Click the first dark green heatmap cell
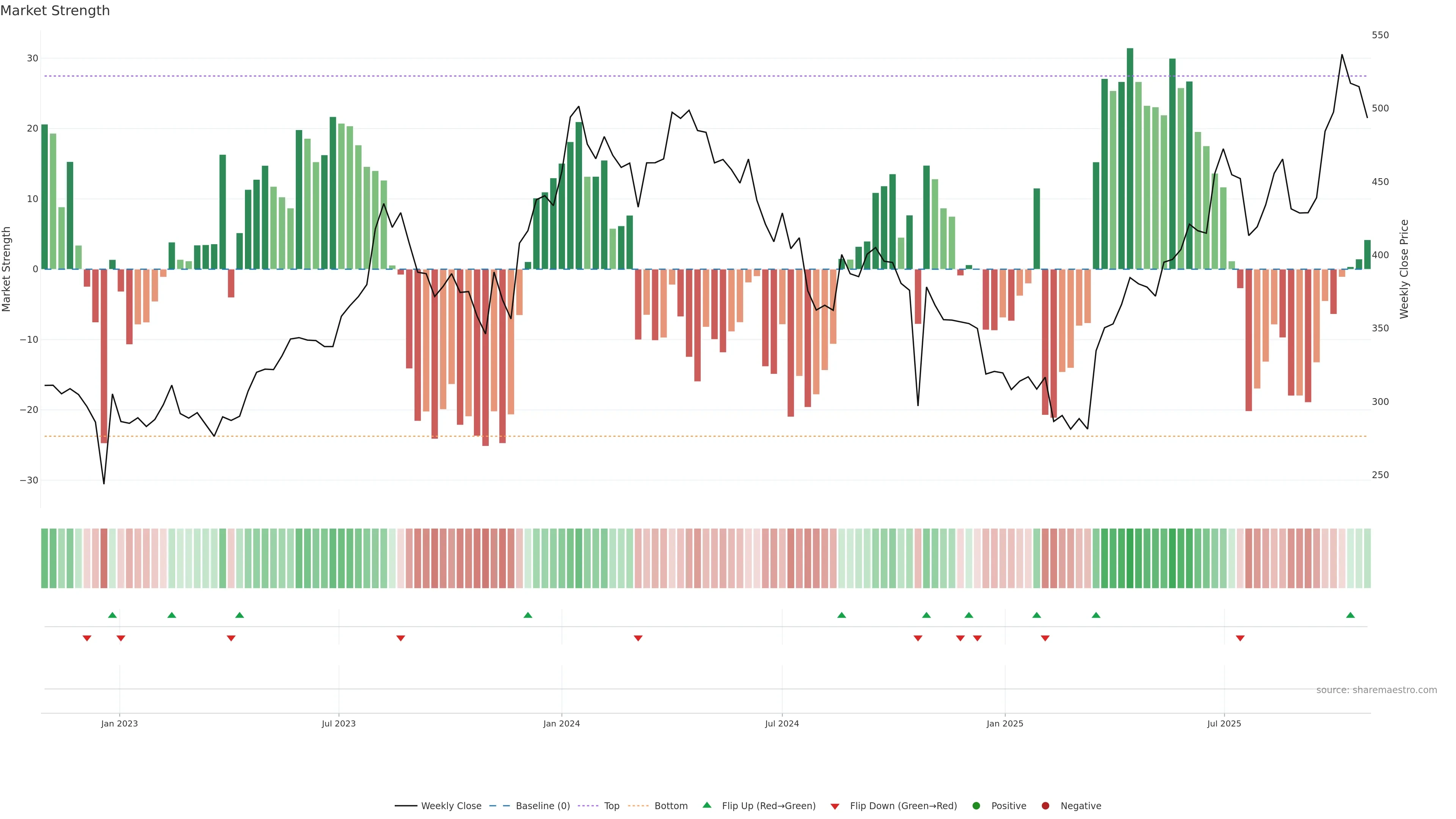 point(45,559)
